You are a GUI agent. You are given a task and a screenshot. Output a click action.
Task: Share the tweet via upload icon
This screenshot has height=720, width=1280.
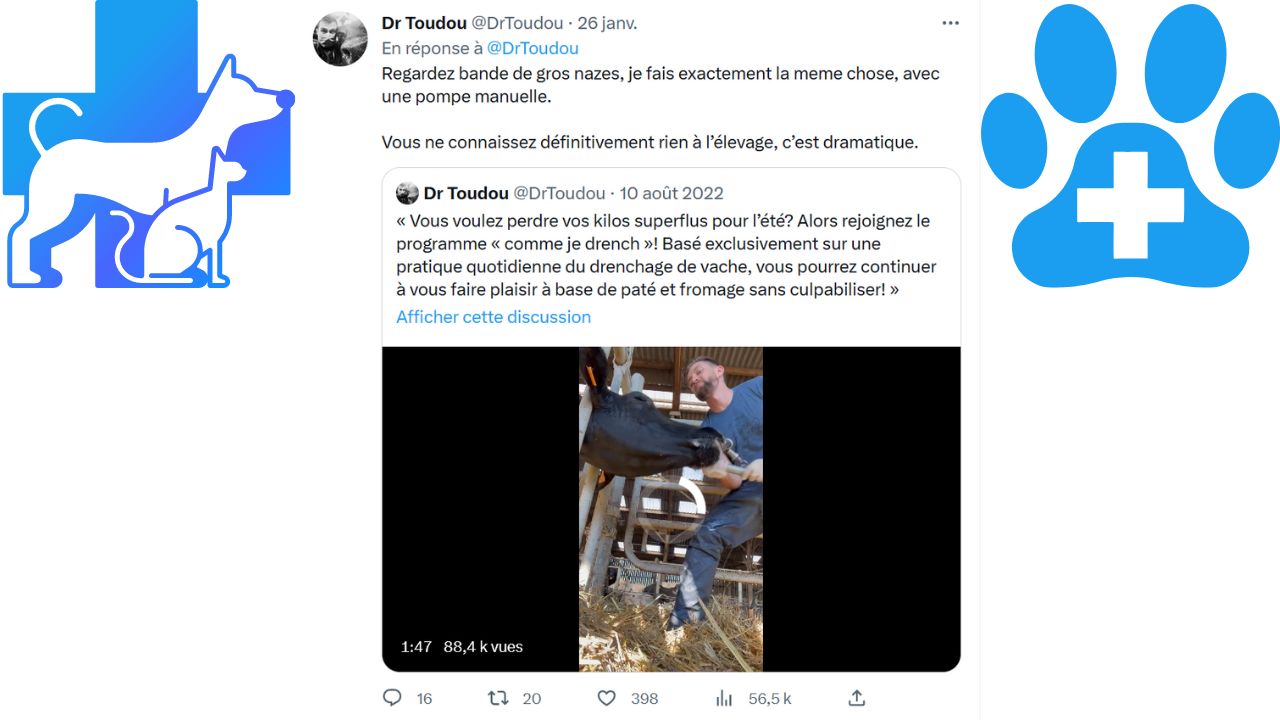pyautogui.click(x=857, y=698)
